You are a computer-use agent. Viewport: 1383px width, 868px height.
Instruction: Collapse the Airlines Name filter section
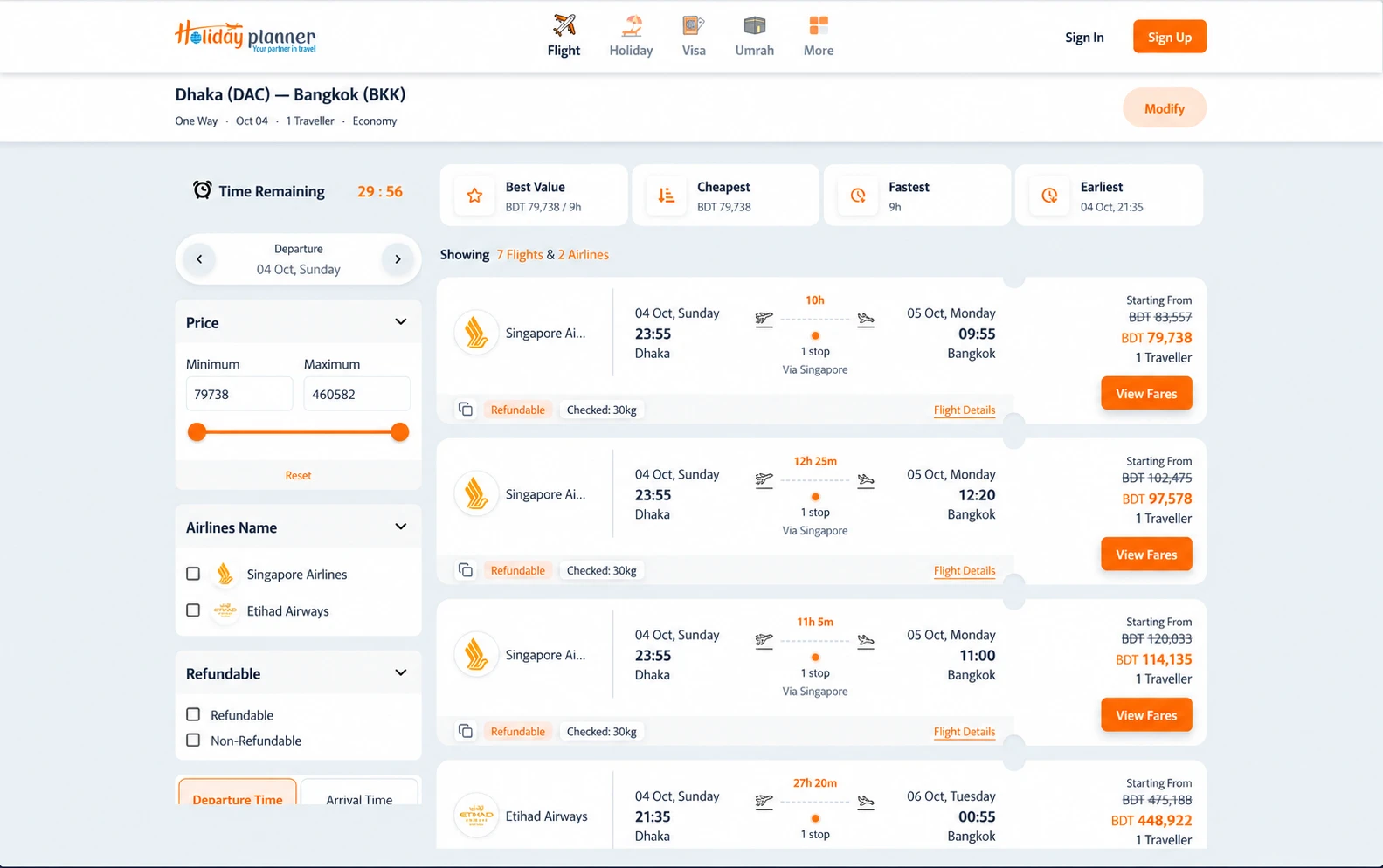[x=401, y=527]
